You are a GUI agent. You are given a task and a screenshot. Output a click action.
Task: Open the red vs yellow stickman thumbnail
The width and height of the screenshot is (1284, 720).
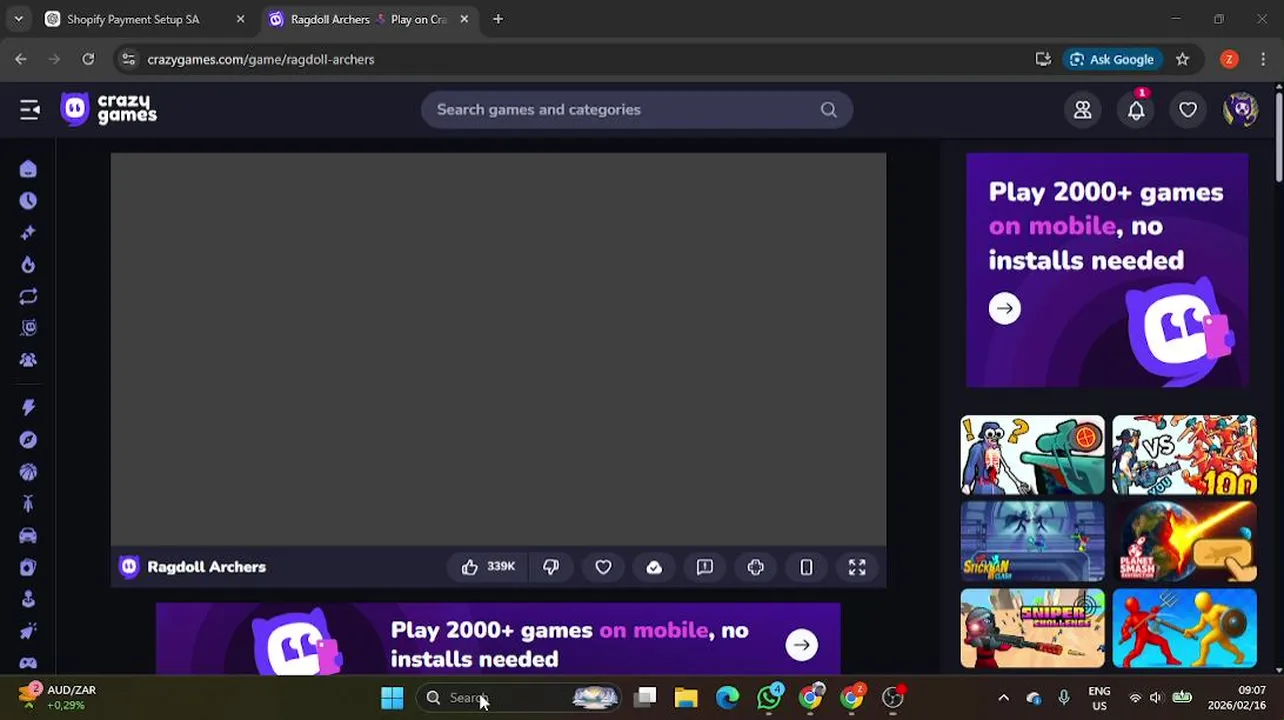point(1184,628)
